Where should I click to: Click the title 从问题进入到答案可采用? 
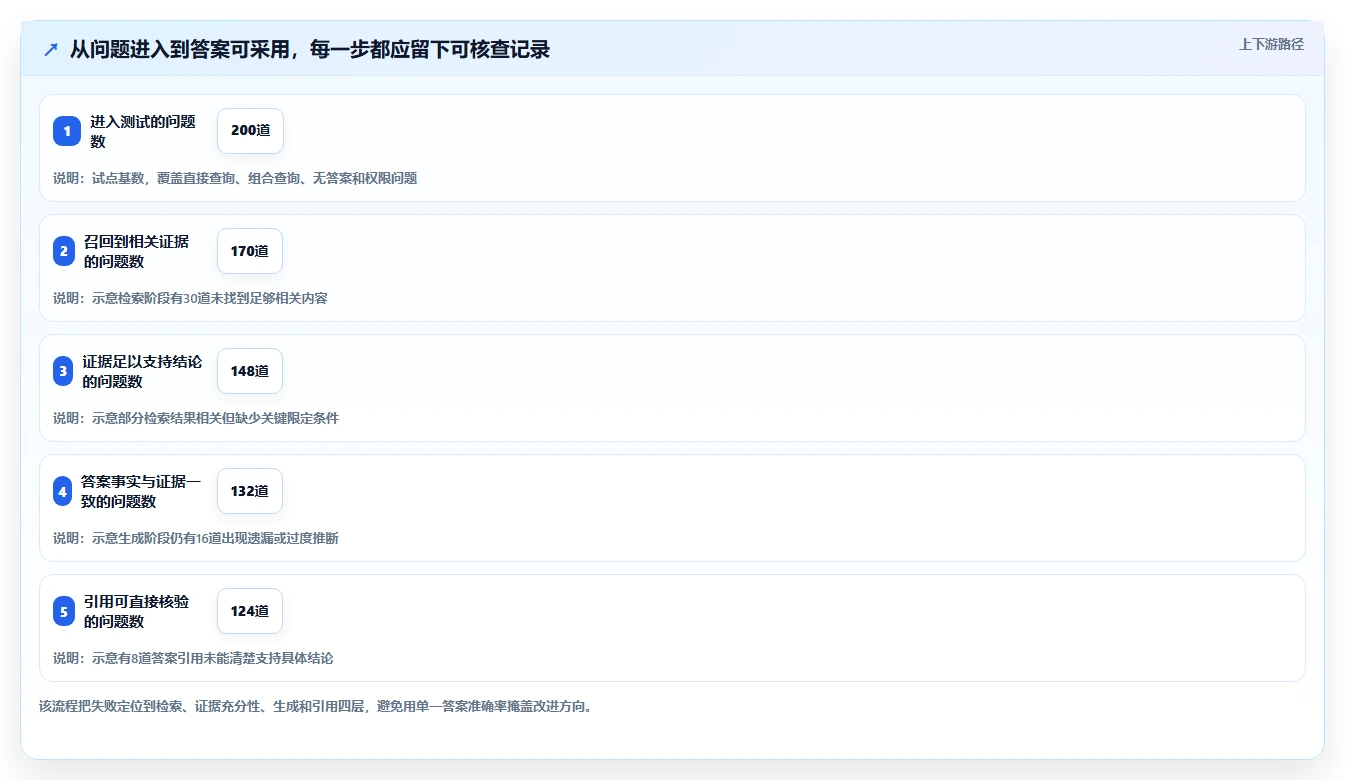point(310,50)
